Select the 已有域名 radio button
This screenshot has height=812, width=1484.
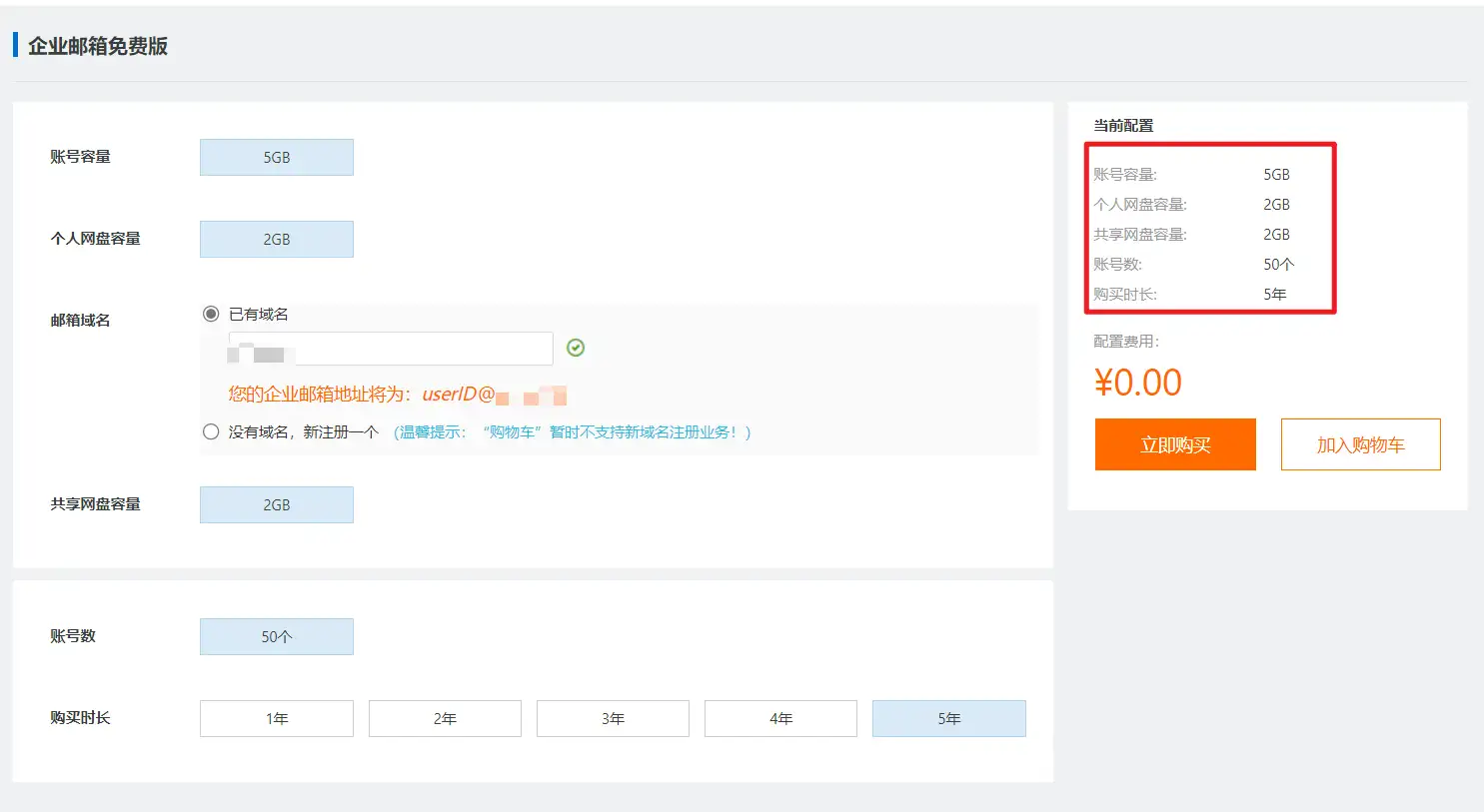click(x=211, y=313)
